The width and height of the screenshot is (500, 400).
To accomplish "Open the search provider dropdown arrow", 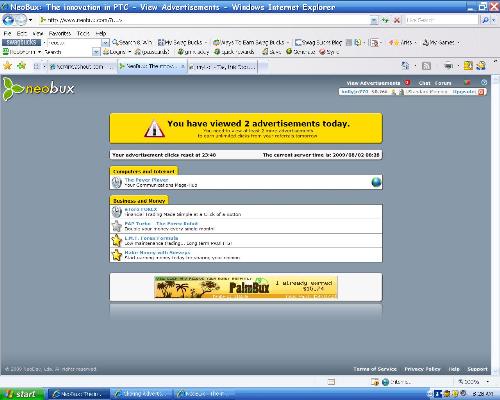I will [494, 20].
